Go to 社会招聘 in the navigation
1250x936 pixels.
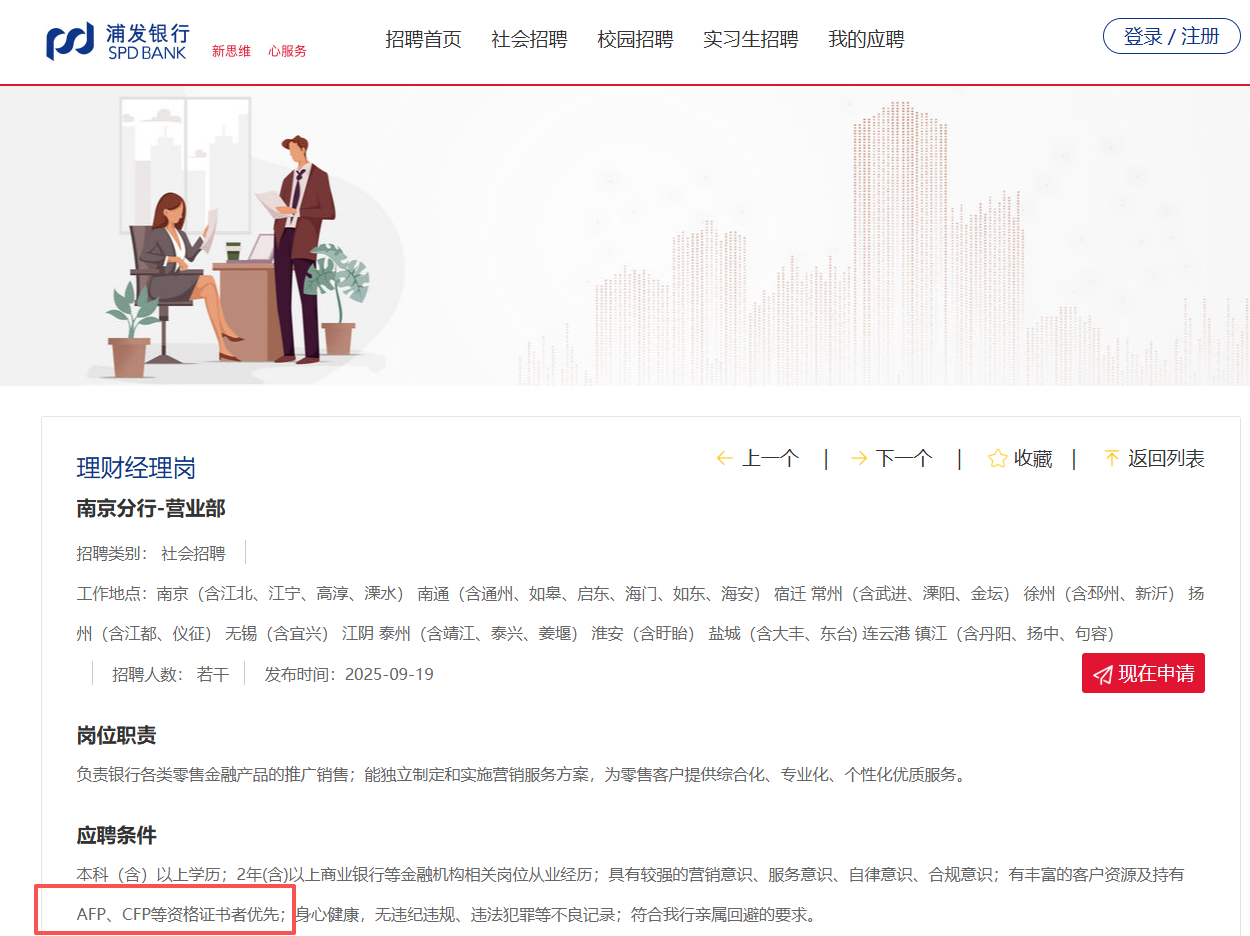coord(529,39)
